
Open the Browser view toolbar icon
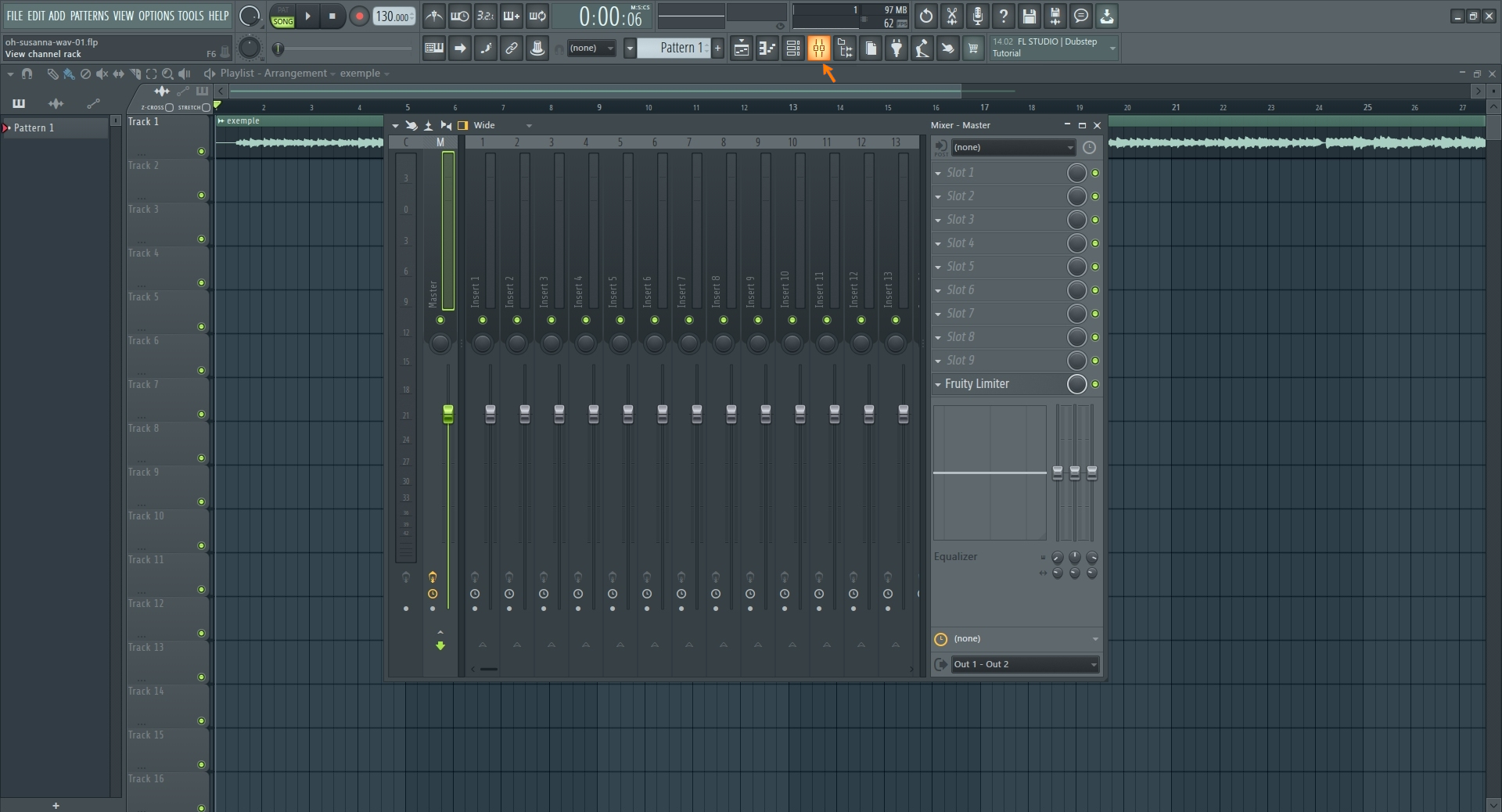[x=845, y=49]
